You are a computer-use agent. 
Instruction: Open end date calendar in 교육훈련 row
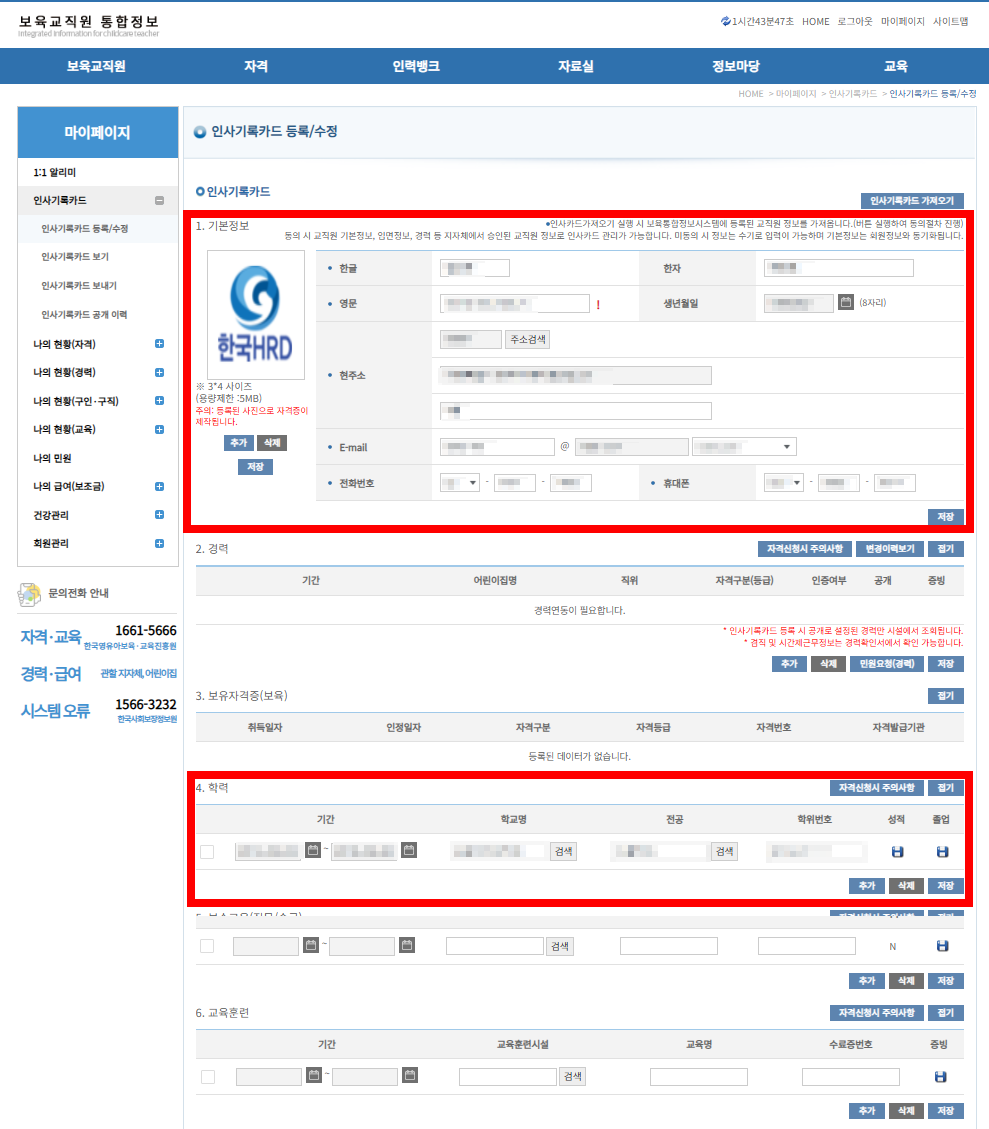410,1075
